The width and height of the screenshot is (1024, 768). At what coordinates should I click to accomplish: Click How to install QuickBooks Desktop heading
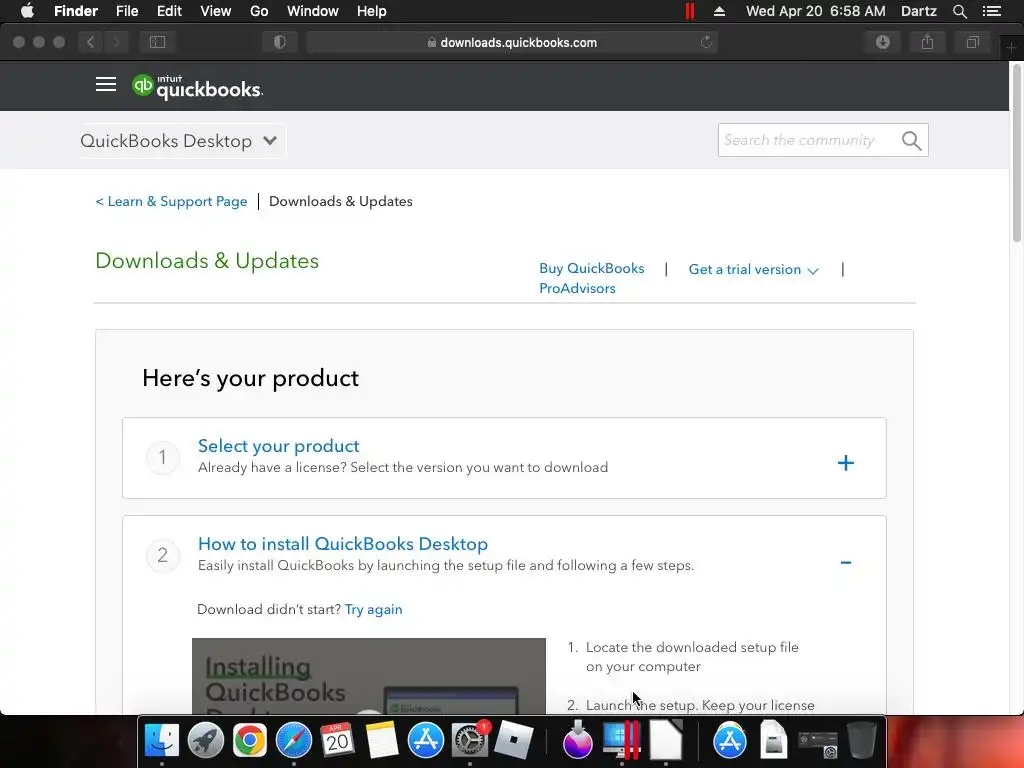(343, 544)
